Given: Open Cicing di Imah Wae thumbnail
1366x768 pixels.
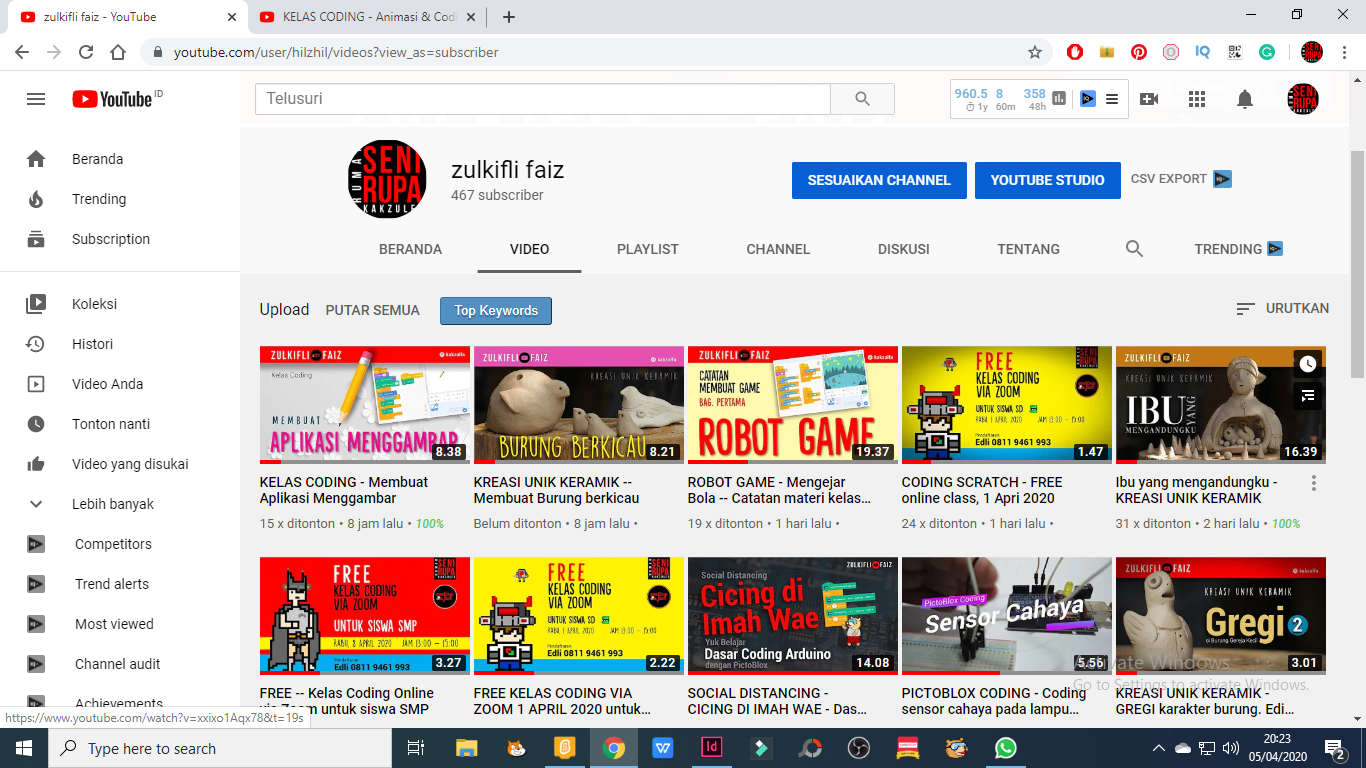Looking at the screenshot, I should [x=793, y=616].
